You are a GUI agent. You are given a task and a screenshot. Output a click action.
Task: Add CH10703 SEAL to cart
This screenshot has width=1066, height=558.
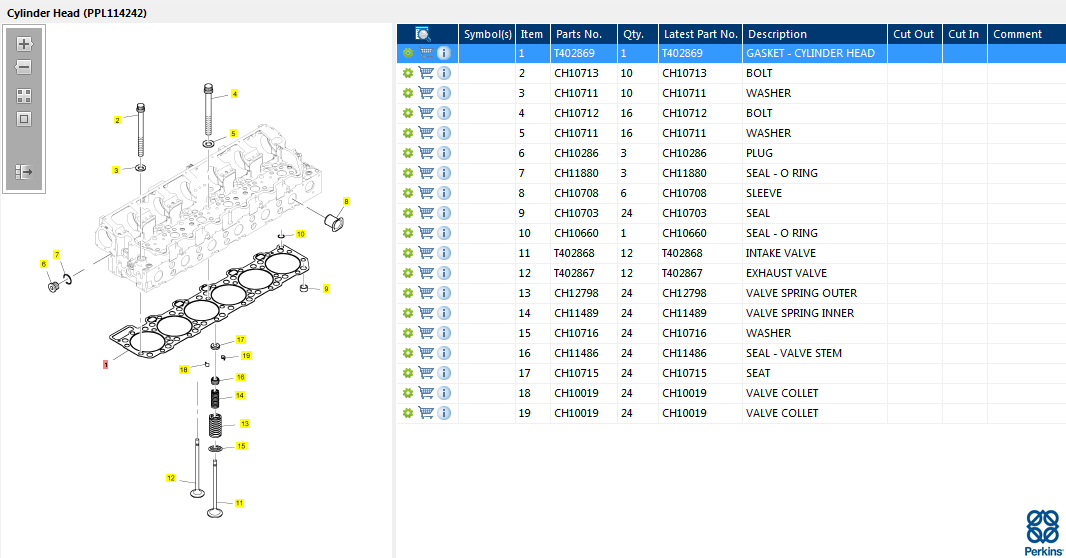[x=426, y=213]
